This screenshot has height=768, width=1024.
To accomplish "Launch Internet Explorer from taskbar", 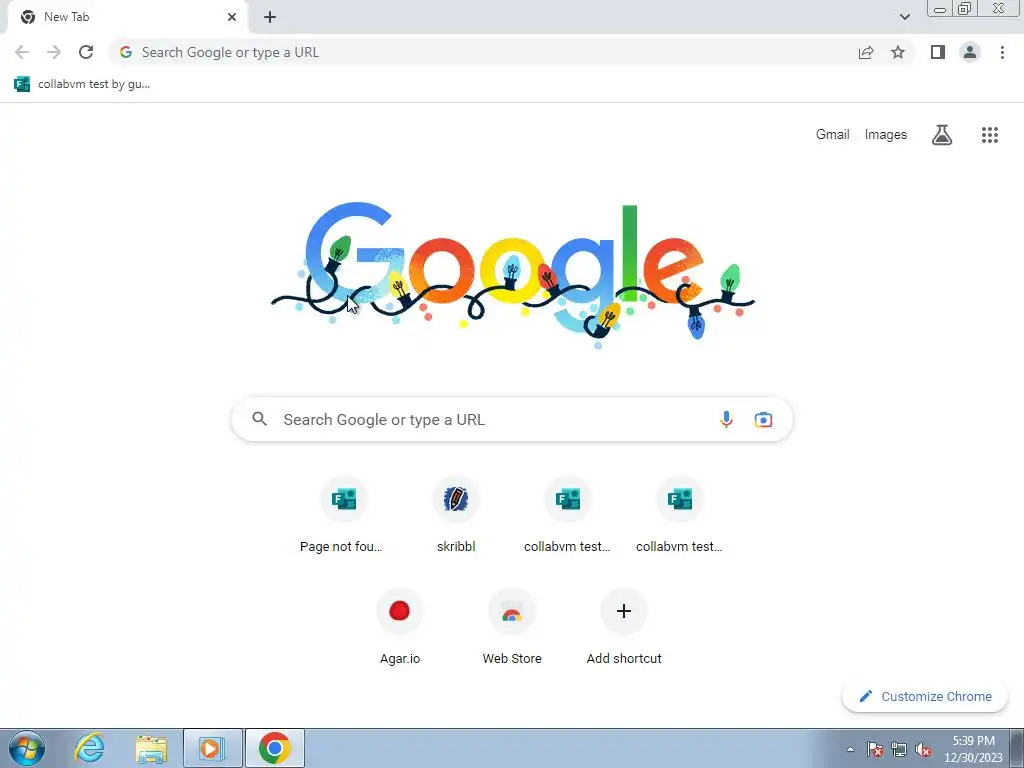I will point(90,748).
